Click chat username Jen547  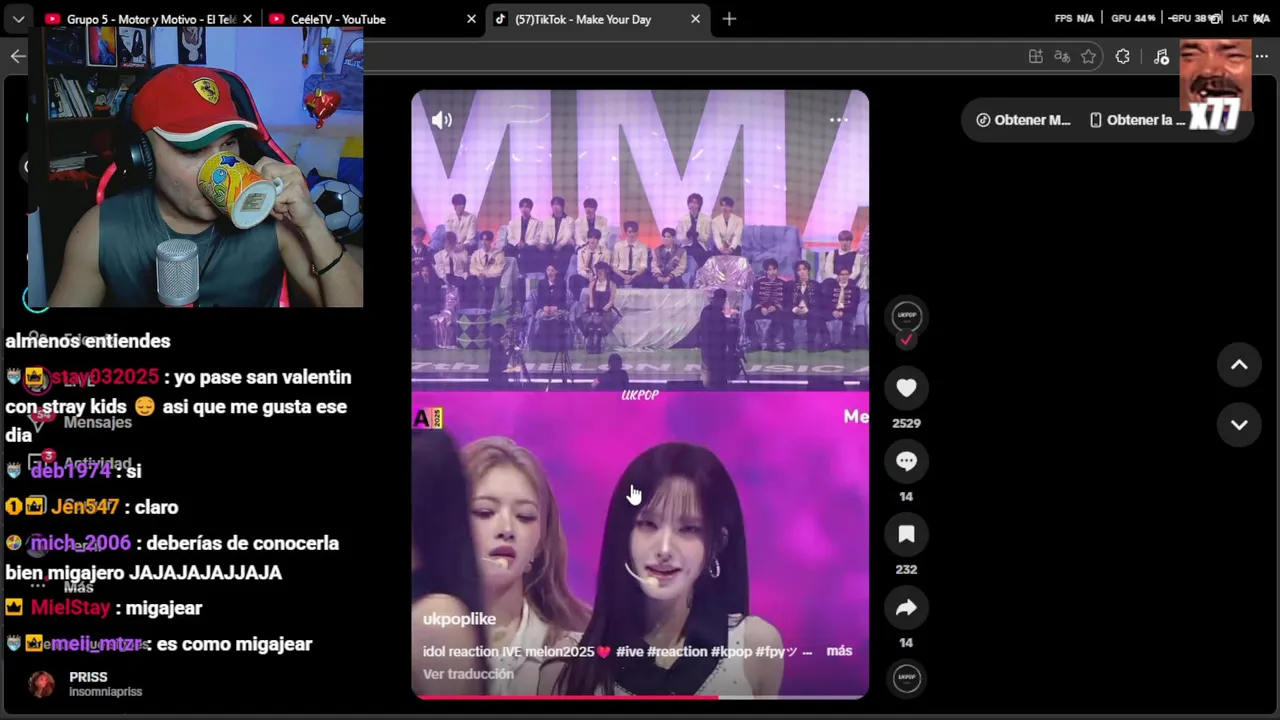(x=85, y=507)
